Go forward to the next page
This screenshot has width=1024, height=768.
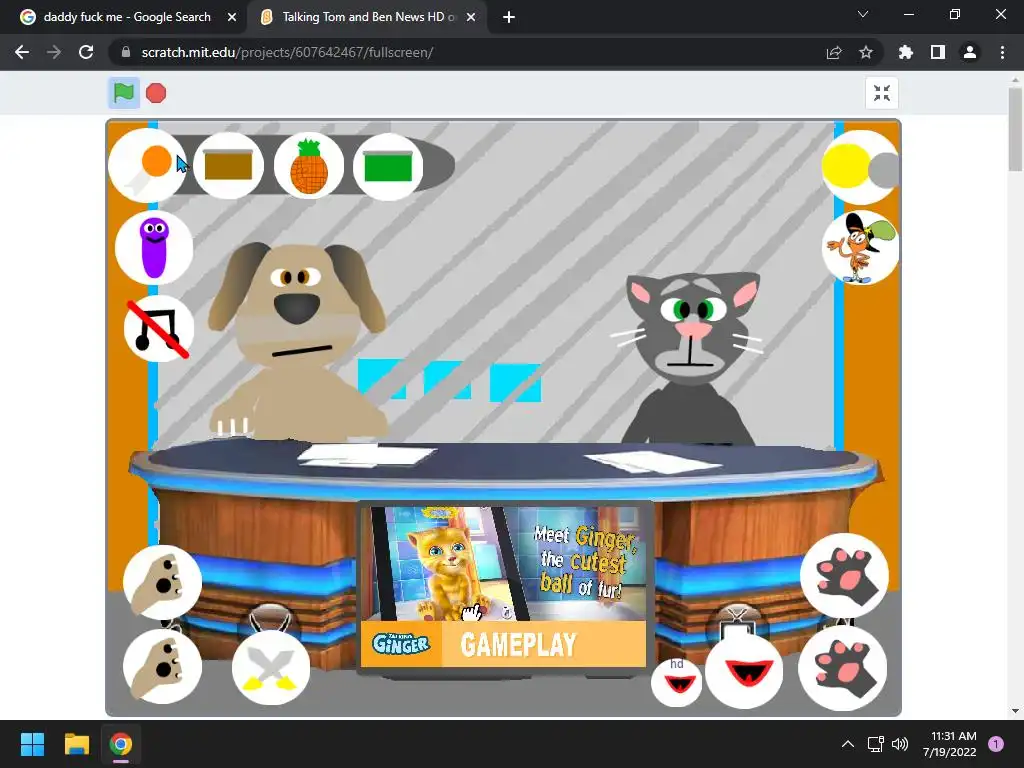pyautogui.click(x=54, y=52)
